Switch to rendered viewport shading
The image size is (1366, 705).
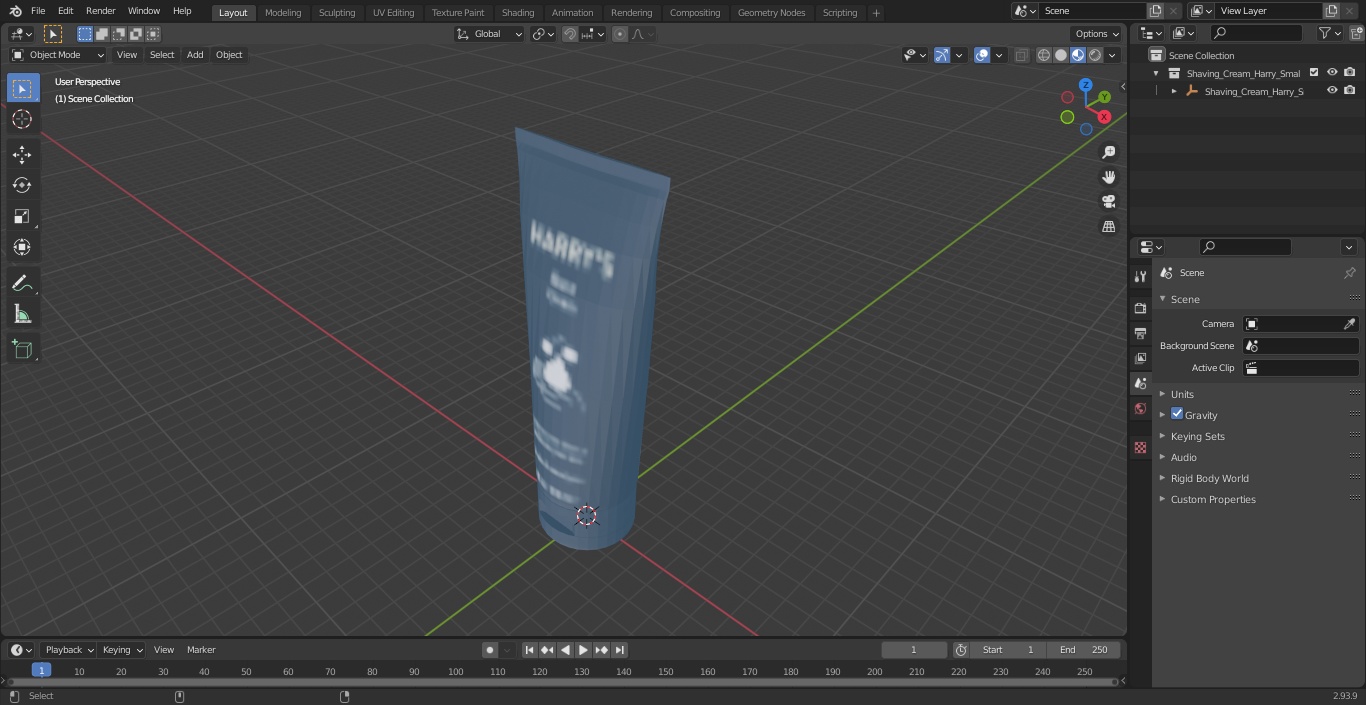click(1095, 55)
